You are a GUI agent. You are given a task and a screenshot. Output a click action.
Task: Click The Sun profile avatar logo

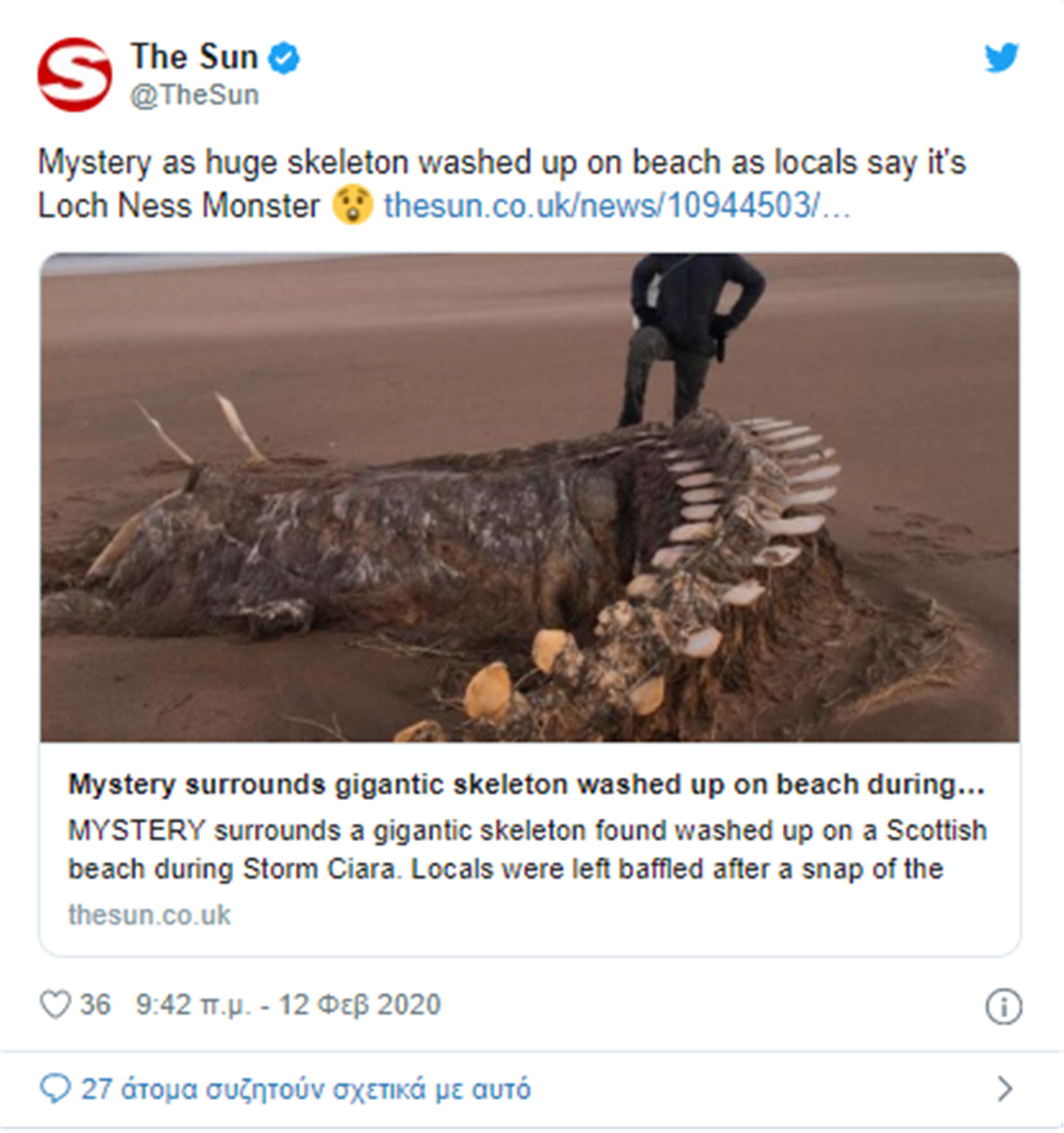coord(74,75)
